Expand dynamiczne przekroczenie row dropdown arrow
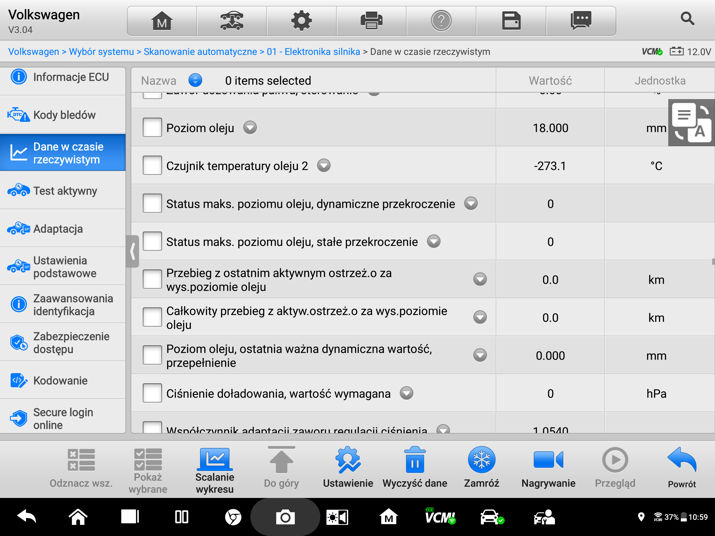This screenshot has width=715, height=536. (x=471, y=203)
